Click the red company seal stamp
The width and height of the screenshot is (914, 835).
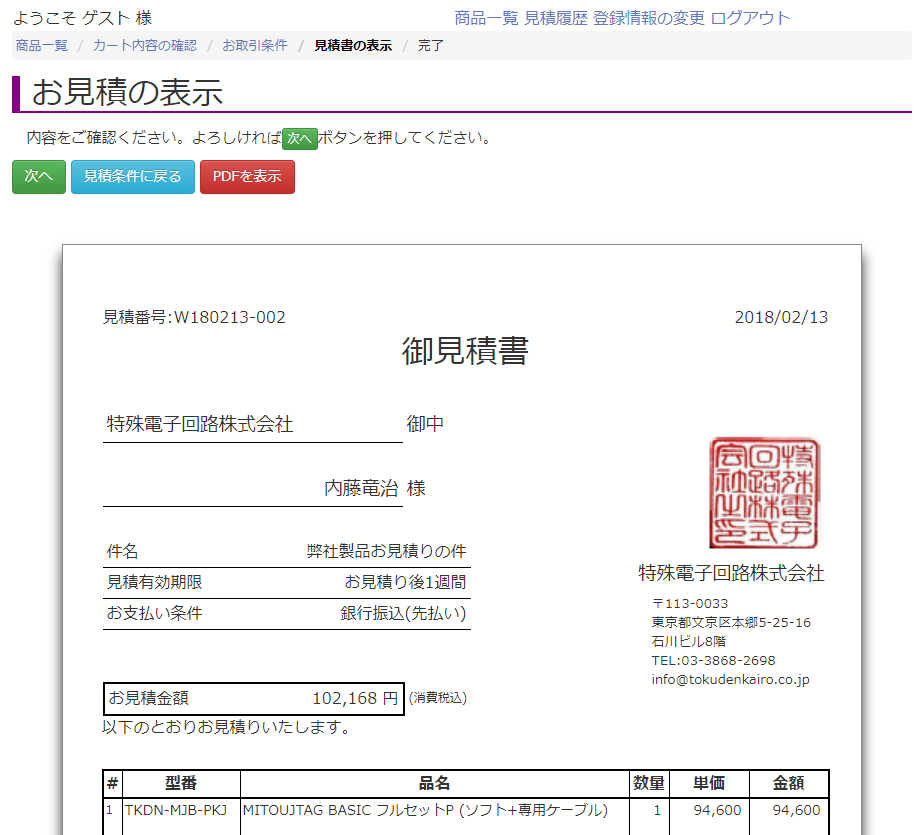pos(764,493)
